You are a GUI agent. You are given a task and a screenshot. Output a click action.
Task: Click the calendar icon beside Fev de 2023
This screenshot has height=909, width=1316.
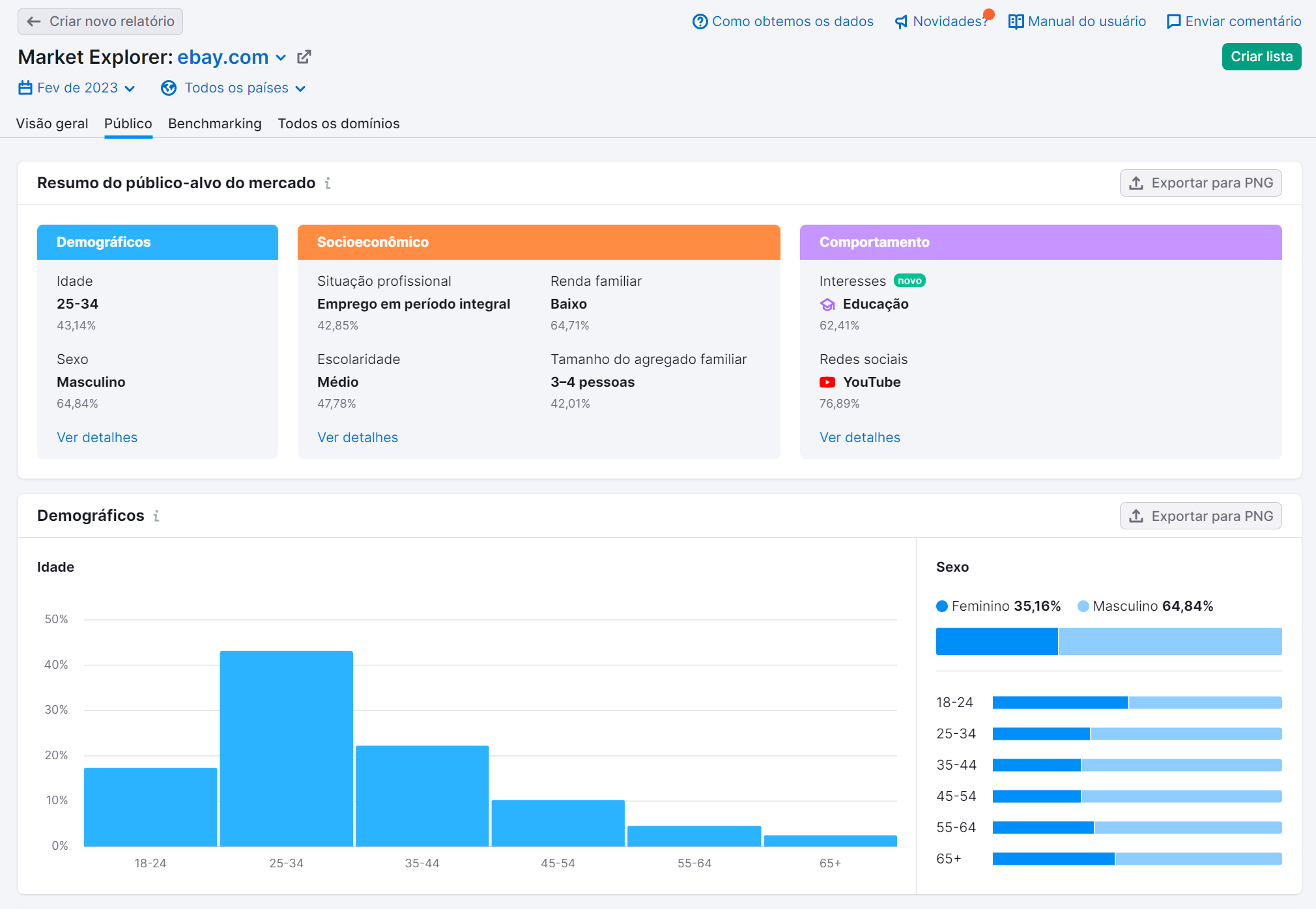tap(24, 87)
